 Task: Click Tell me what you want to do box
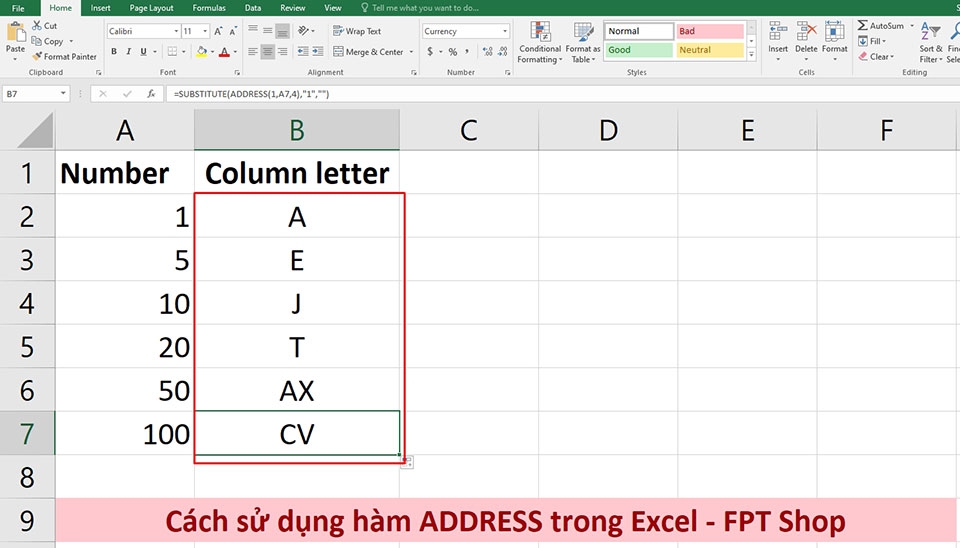420,8
